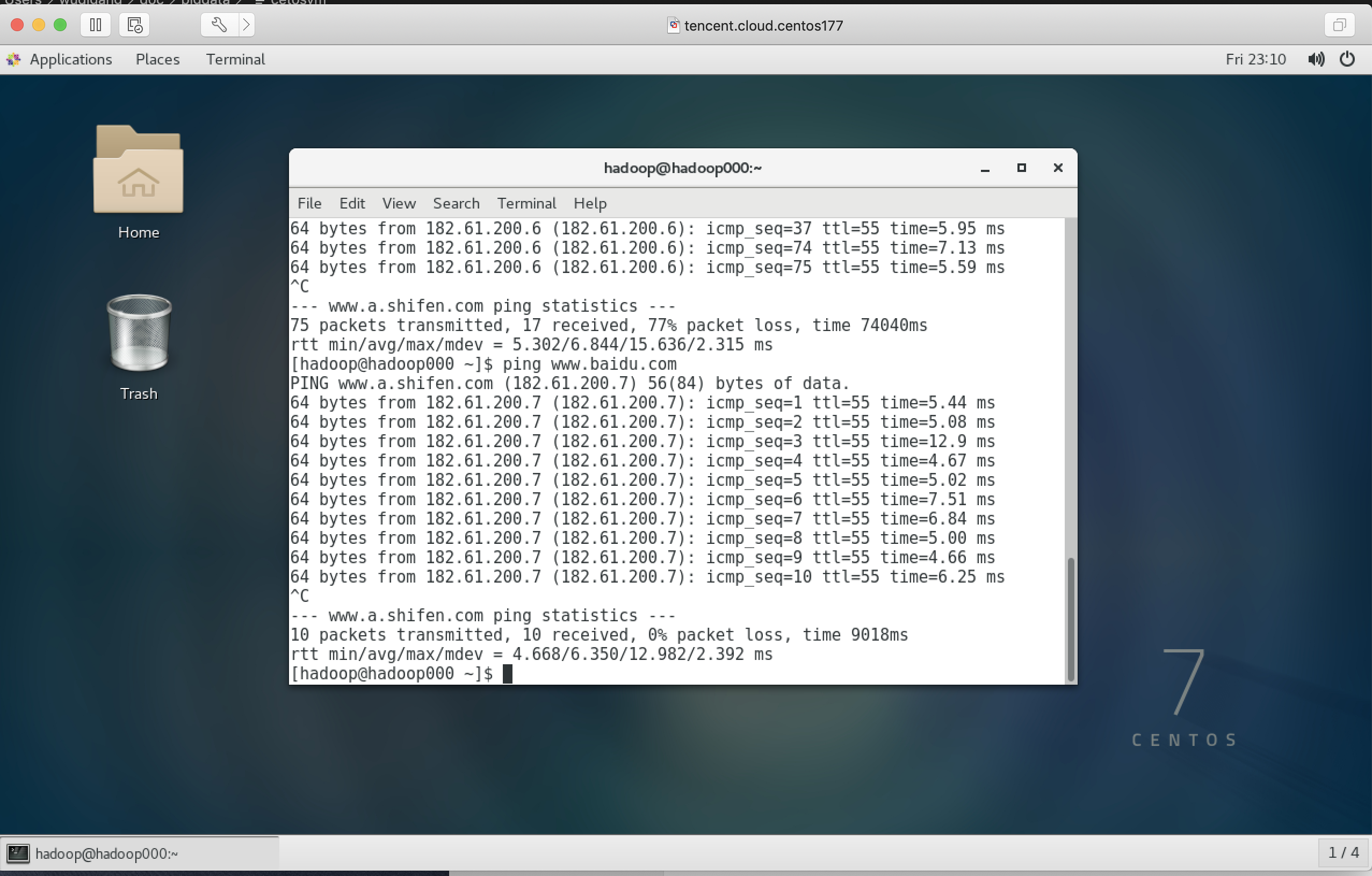This screenshot has height=876, width=1372.
Task: Click the VM pause button in toolbar
Action: pyautogui.click(x=96, y=25)
